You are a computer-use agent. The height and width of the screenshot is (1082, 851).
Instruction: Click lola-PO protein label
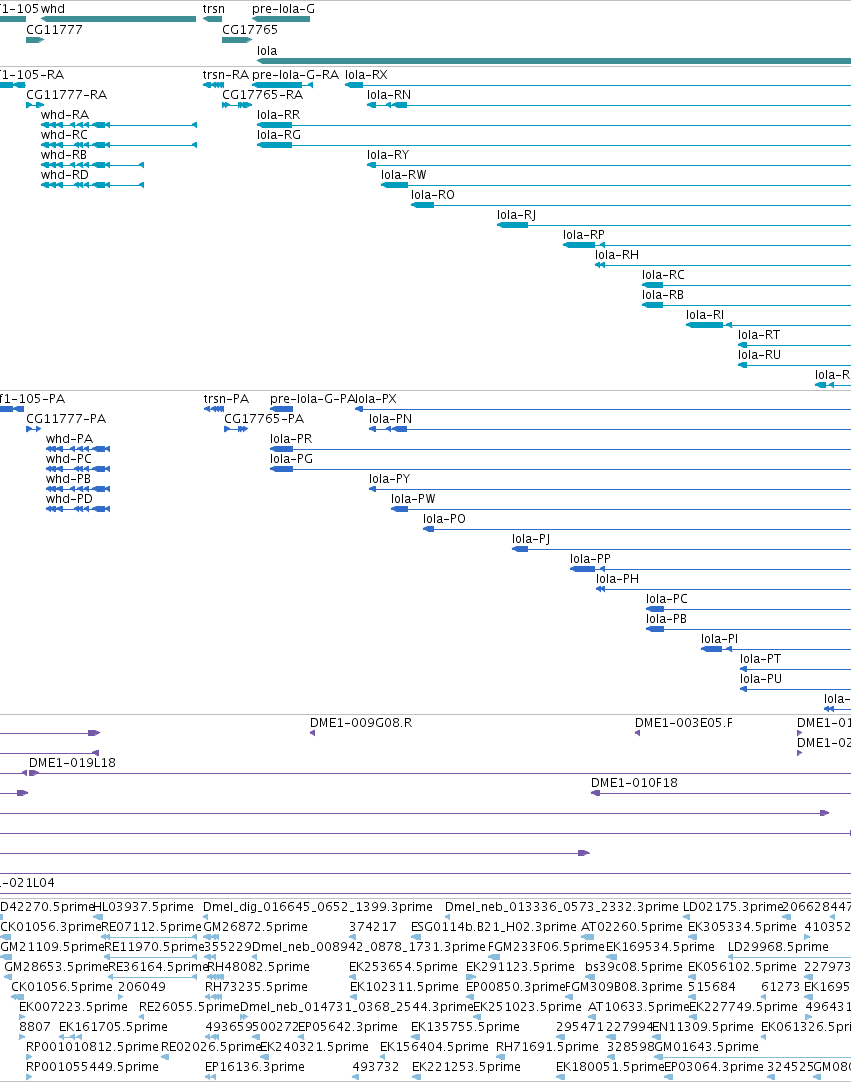click(x=444, y=519)
